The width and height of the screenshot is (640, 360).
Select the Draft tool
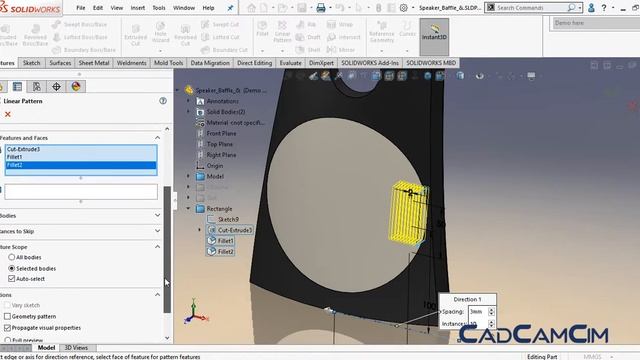(x=308, y=37)
